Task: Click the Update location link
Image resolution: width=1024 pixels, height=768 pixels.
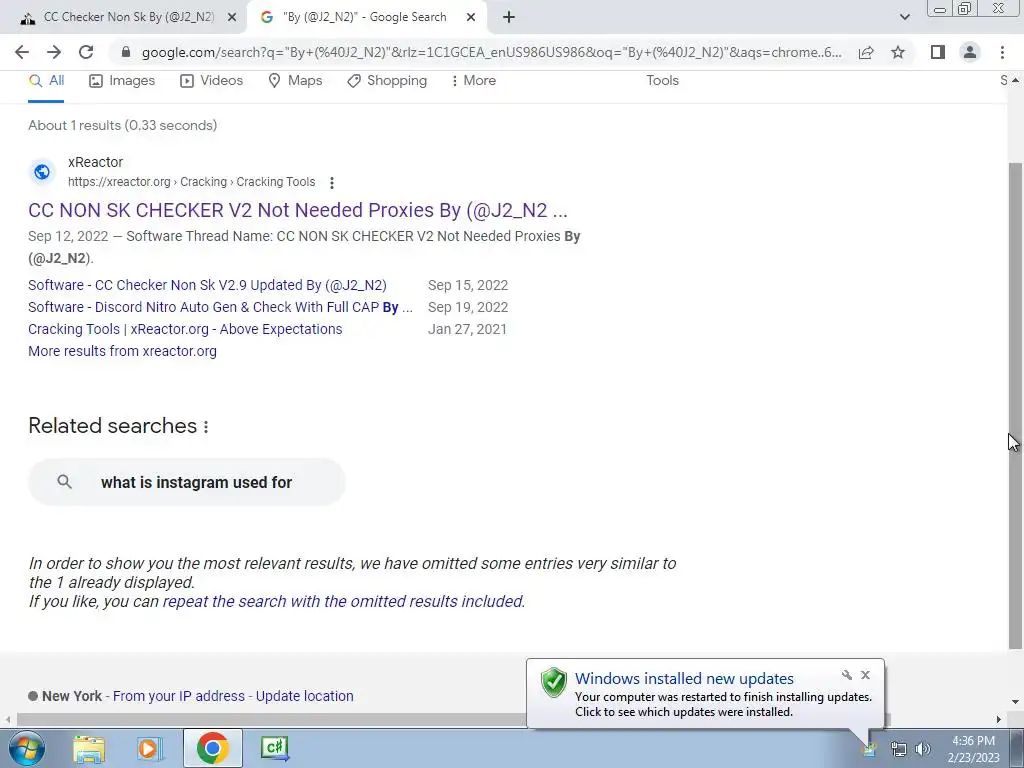Action: tap(304, 696)
